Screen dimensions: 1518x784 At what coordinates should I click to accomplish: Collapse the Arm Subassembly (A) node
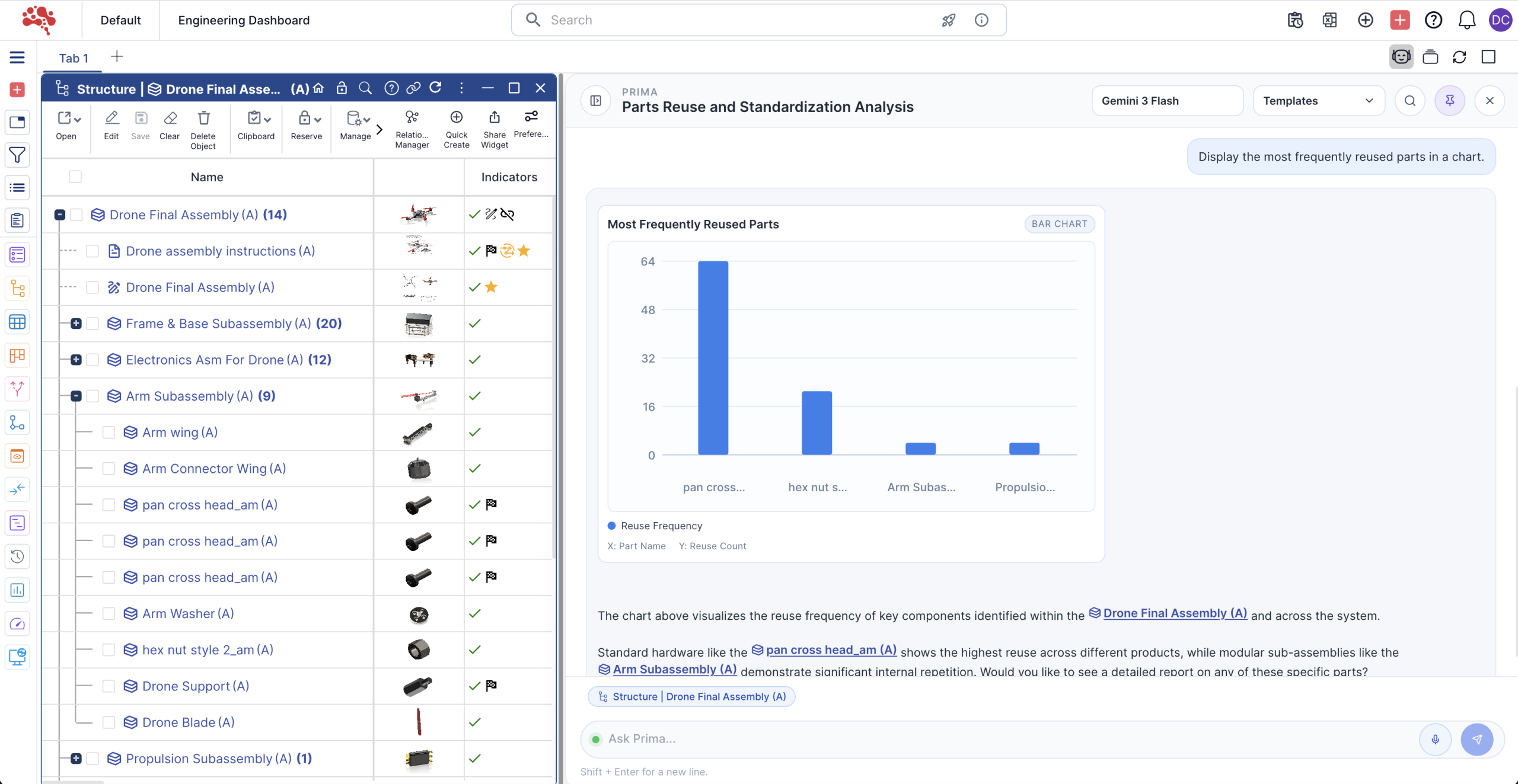pyautogui.click(x=76, y=396)
